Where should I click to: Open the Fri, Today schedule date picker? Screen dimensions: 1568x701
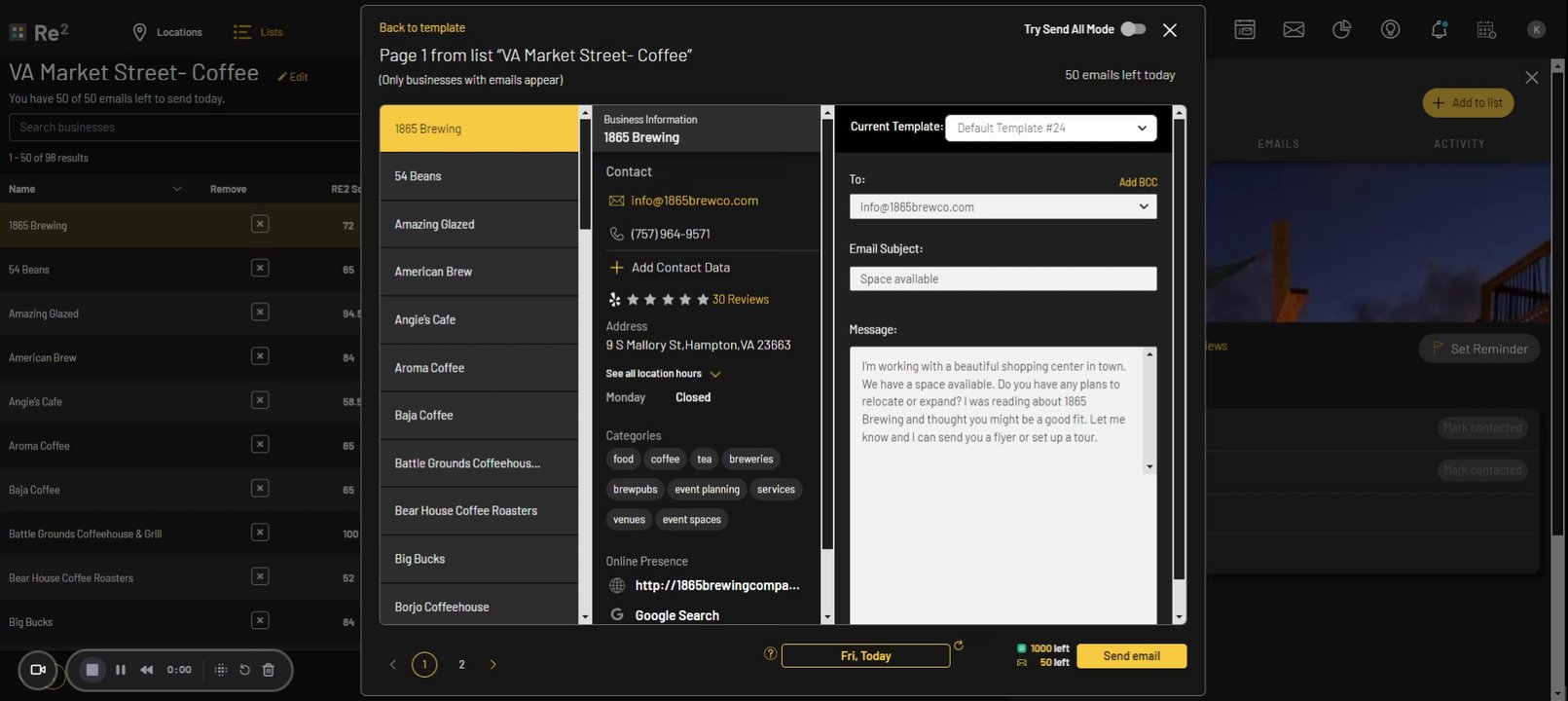point(865,656)
